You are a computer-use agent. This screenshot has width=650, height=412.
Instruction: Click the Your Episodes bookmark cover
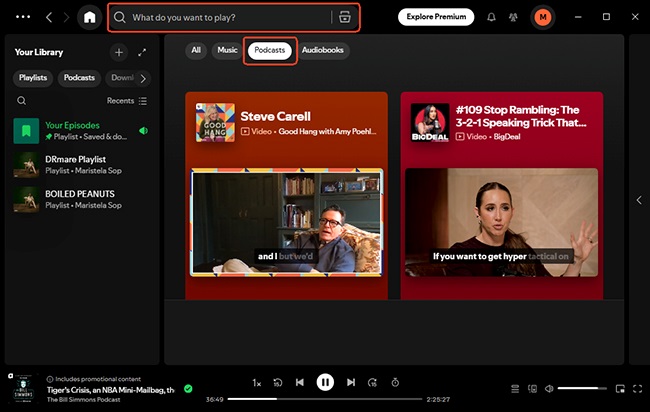tap(26, 131)
